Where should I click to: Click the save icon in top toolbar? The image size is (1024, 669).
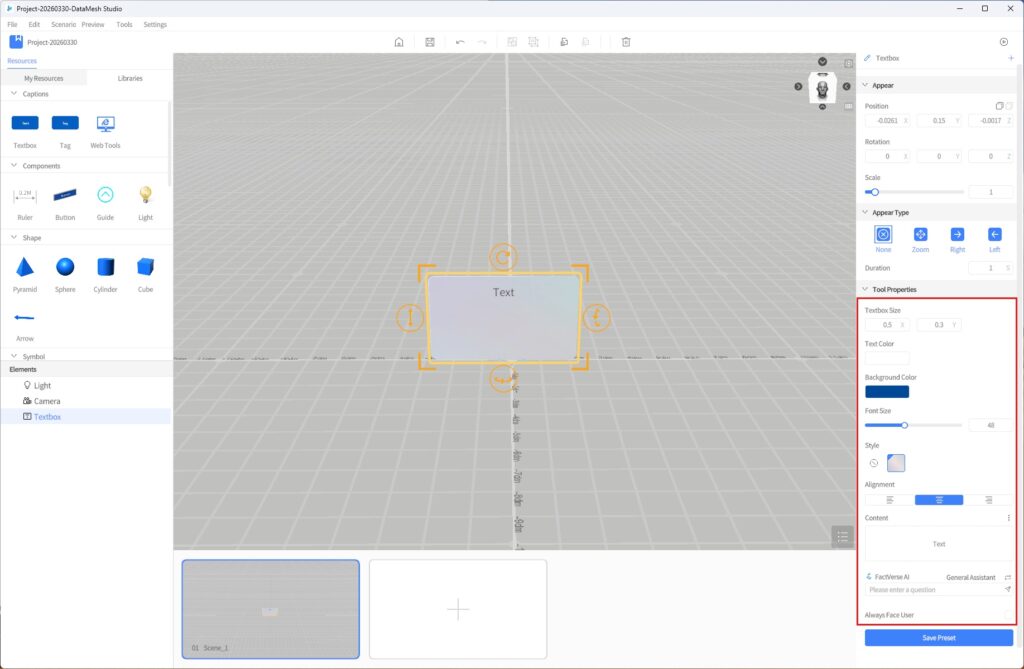point(429,42)
